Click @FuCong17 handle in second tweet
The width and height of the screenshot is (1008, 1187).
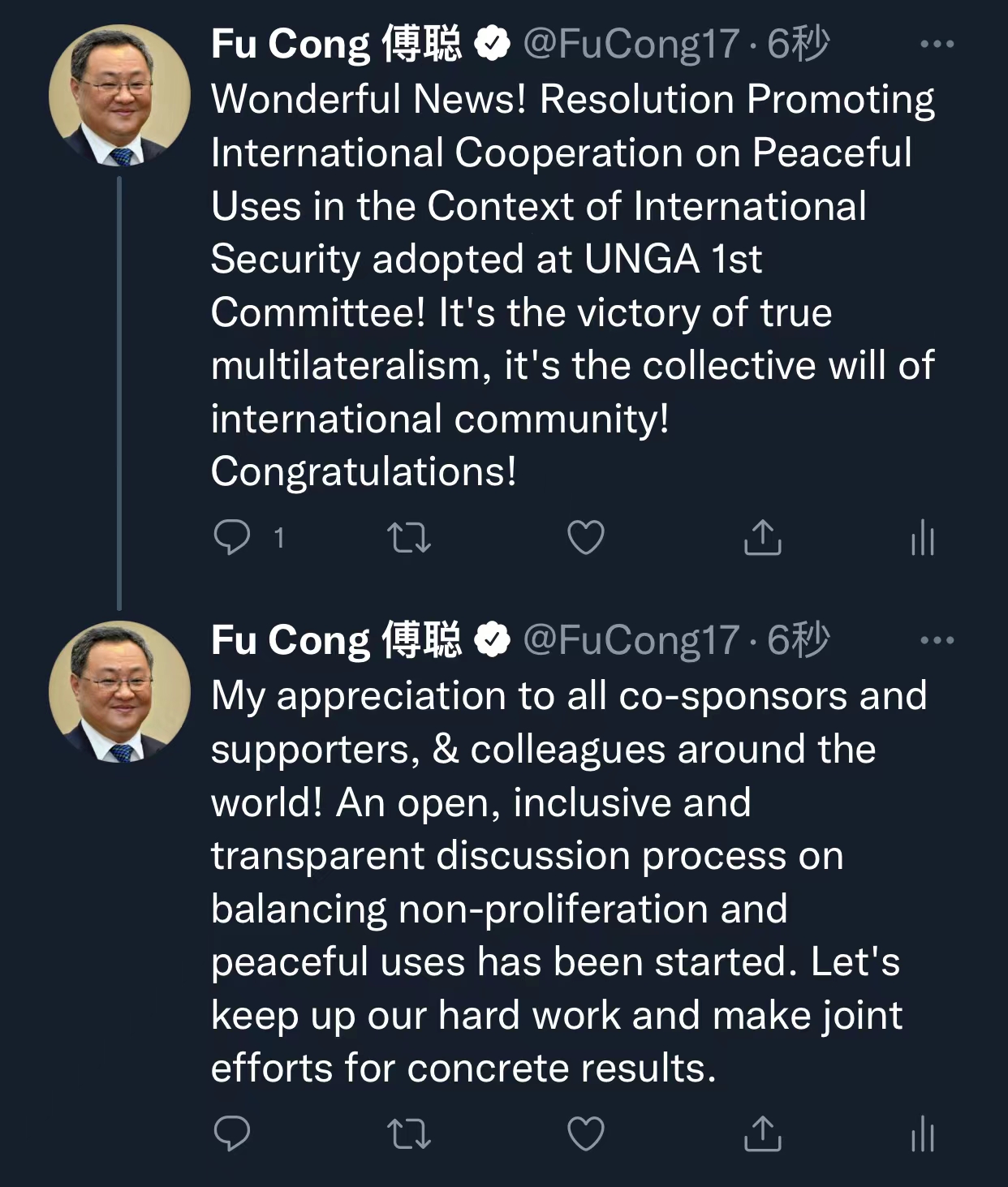pos(631,640)
